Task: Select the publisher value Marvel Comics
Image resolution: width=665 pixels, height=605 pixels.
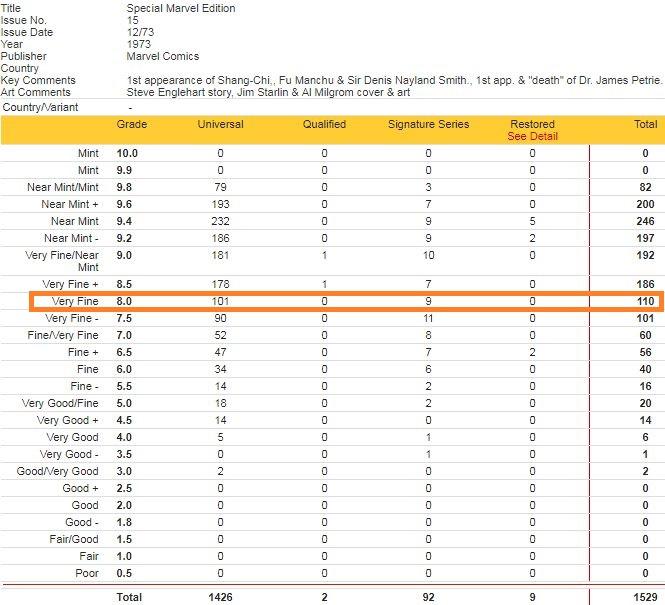Action: [x=163, y=56]
